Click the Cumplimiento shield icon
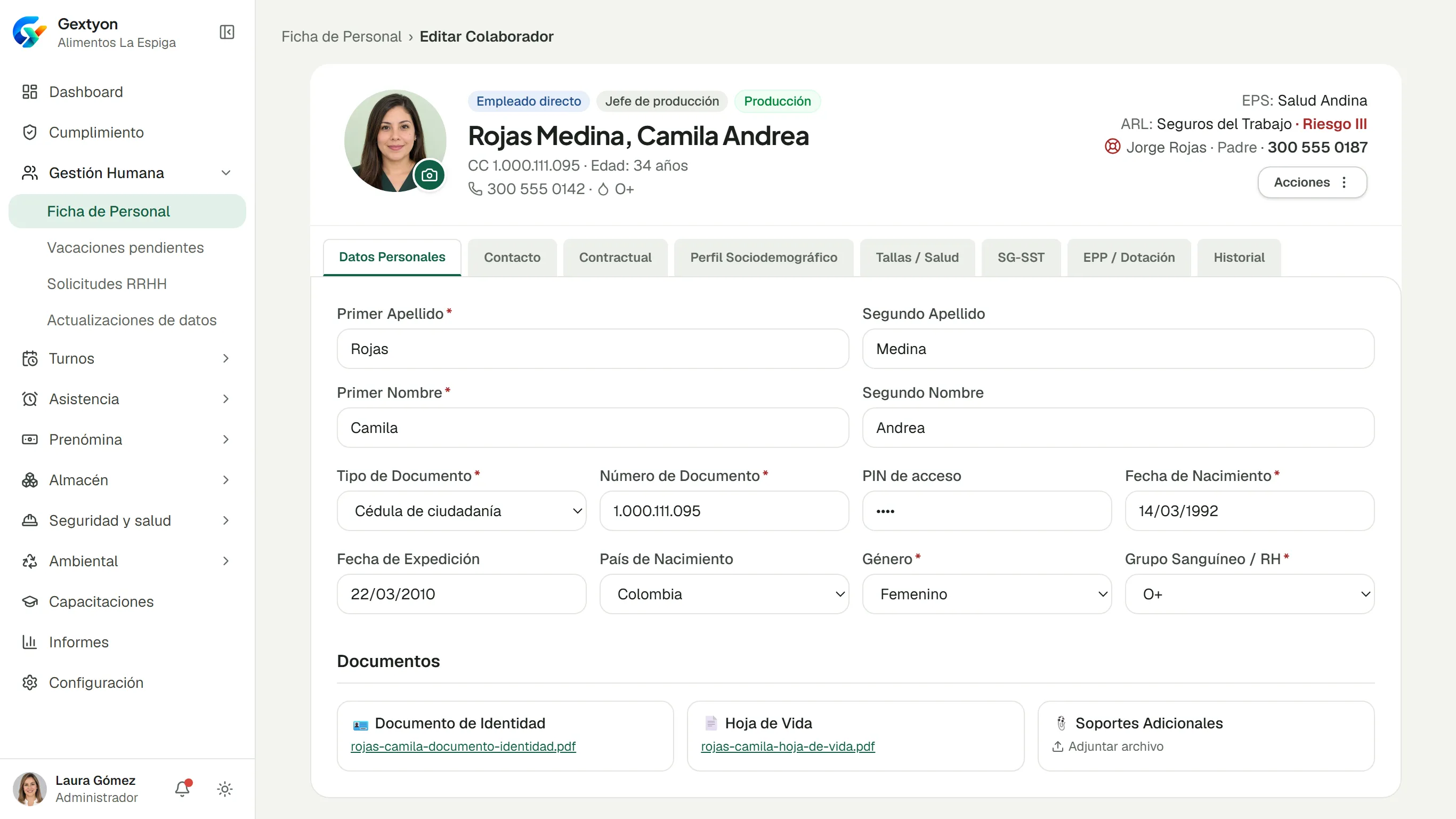The image size is (1456, 819). (29, 132)
